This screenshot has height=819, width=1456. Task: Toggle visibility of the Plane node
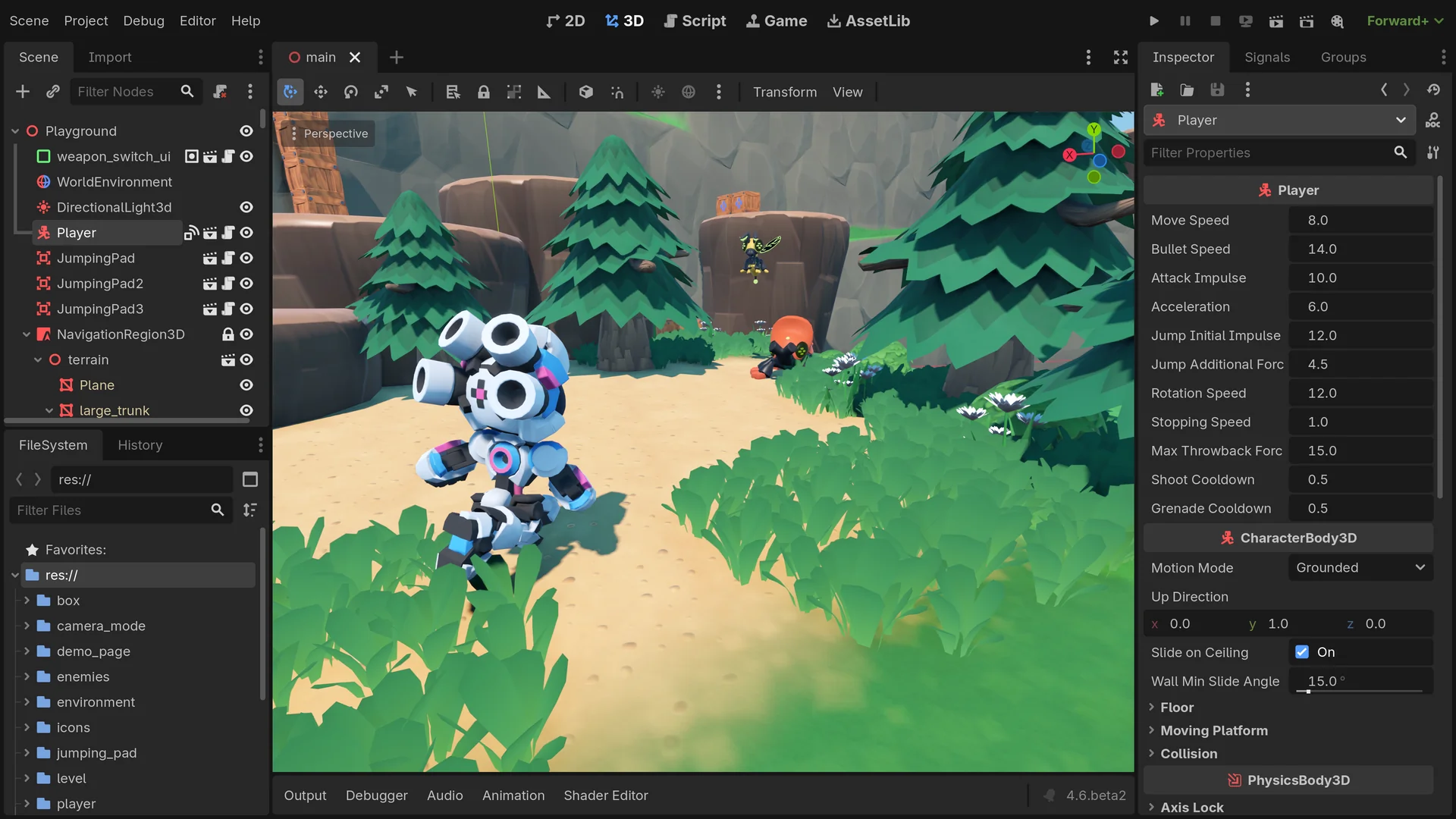pos(246,385)
